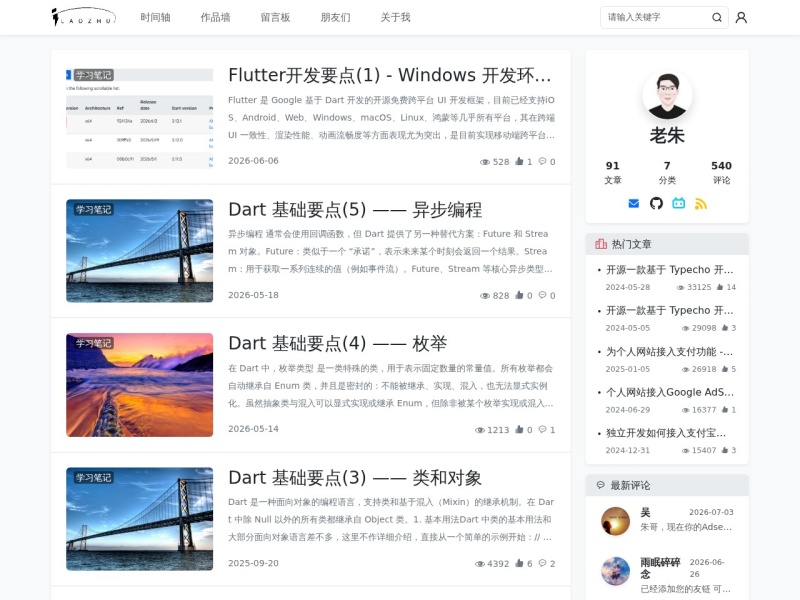Open the 时间轴 menu item
This screenshot has width=800, height=600.
[x=155, y=17]
